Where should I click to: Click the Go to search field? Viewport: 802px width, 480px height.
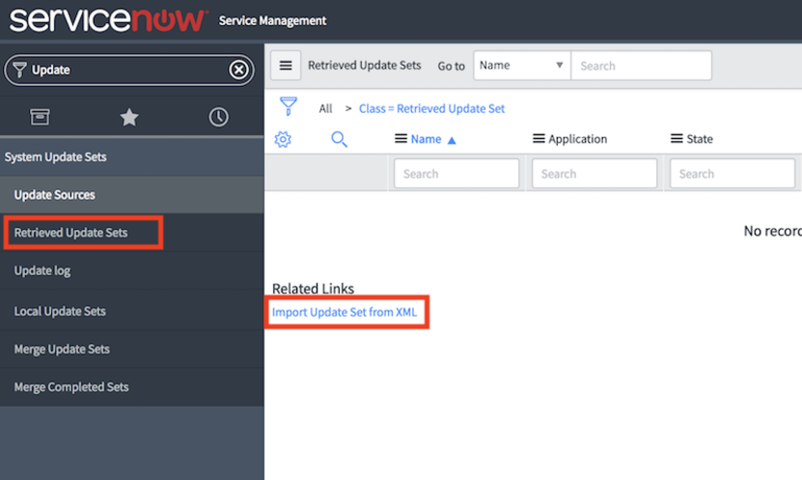pyautogui.click(x=641, y=66)
